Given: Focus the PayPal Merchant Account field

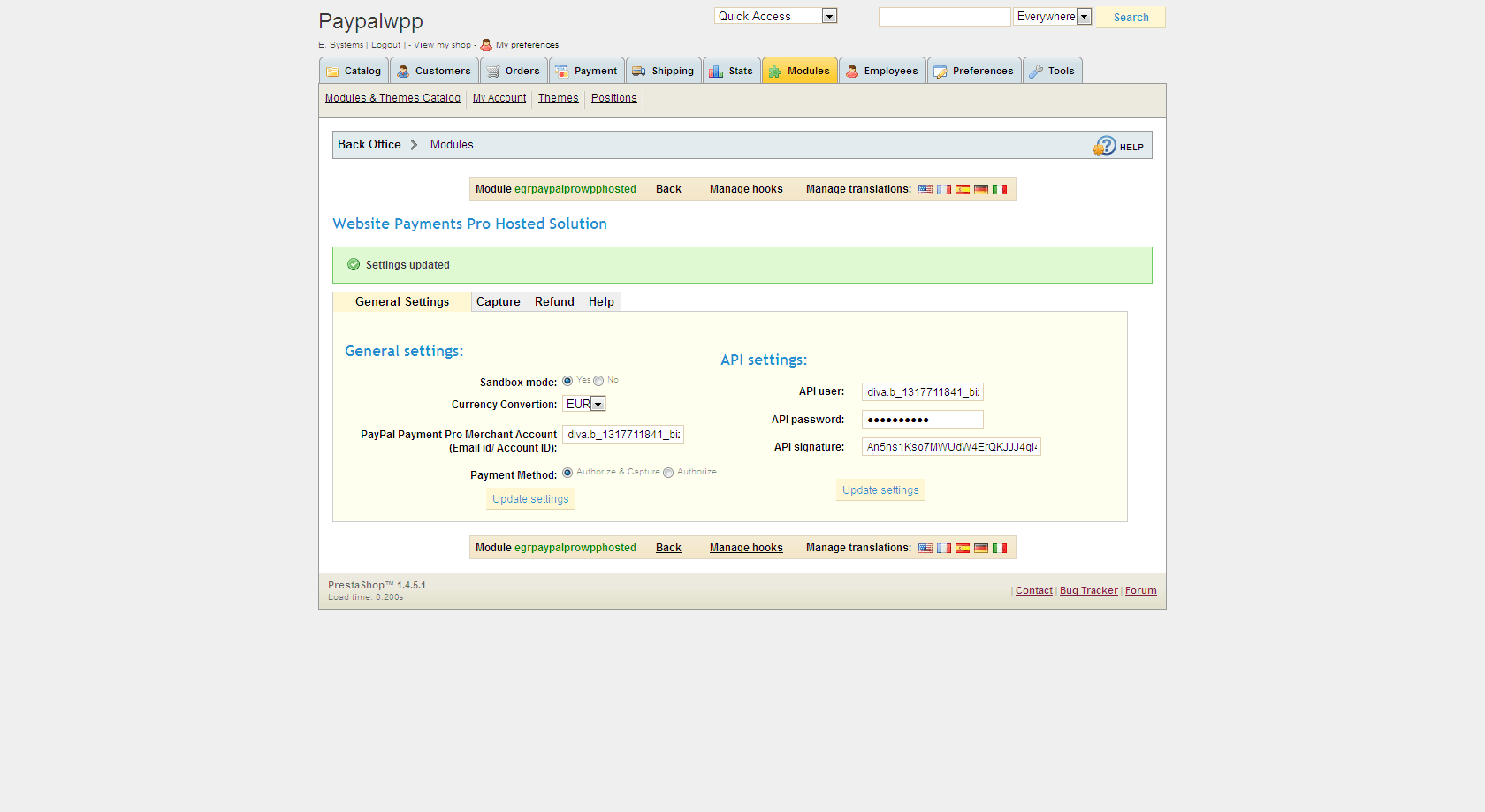Looking at the screenshot, I should tap(623, 435).
